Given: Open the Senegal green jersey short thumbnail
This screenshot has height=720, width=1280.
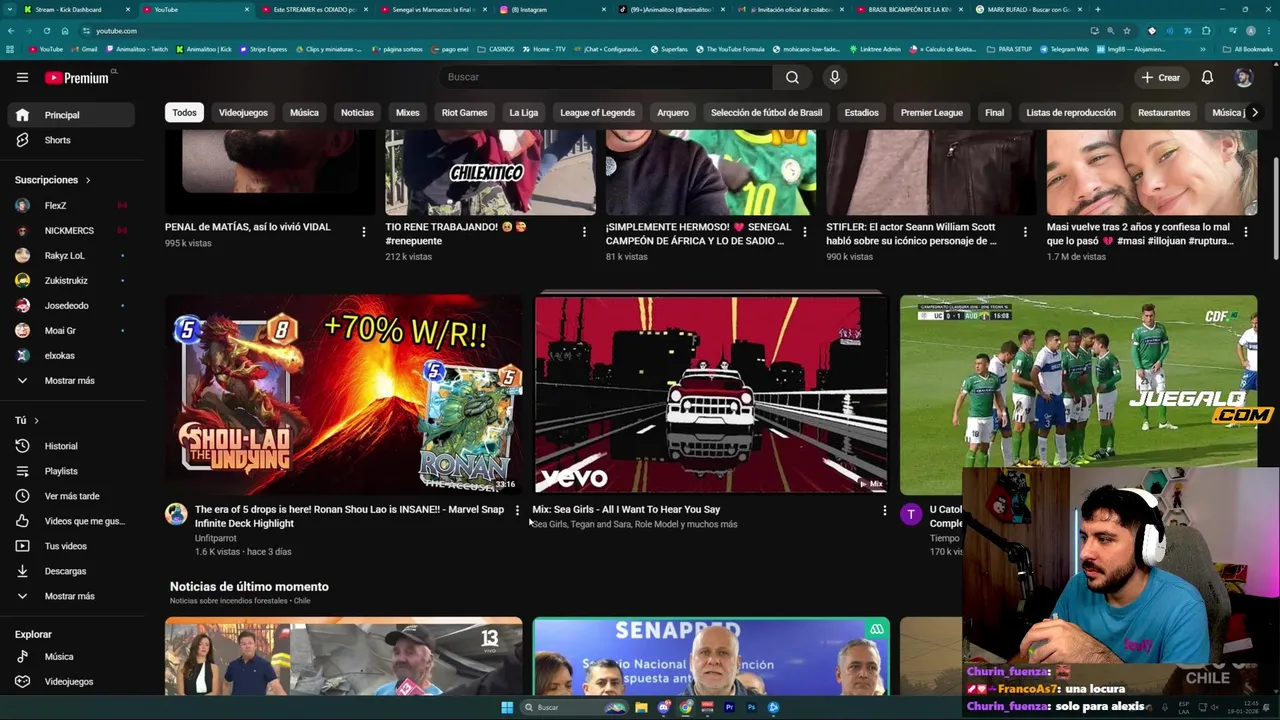Looking at the screenshot, I should click(x=710, y=172).
